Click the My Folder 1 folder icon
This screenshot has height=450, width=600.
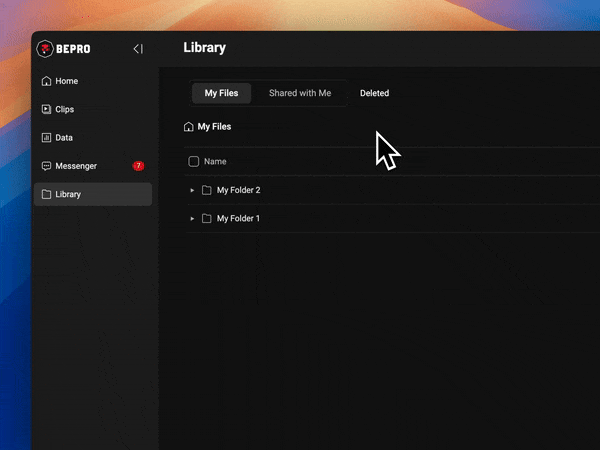click(x=207, y=218)
